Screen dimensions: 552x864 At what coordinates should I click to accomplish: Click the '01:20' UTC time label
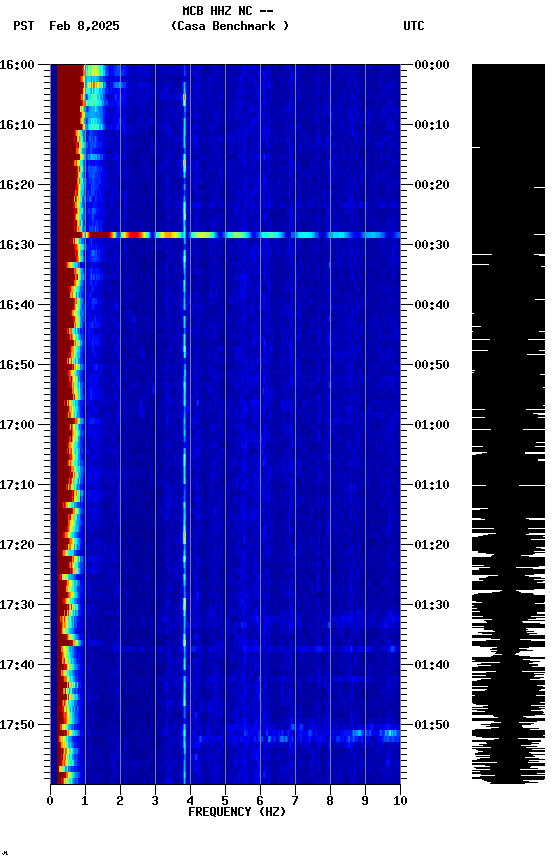432,546
